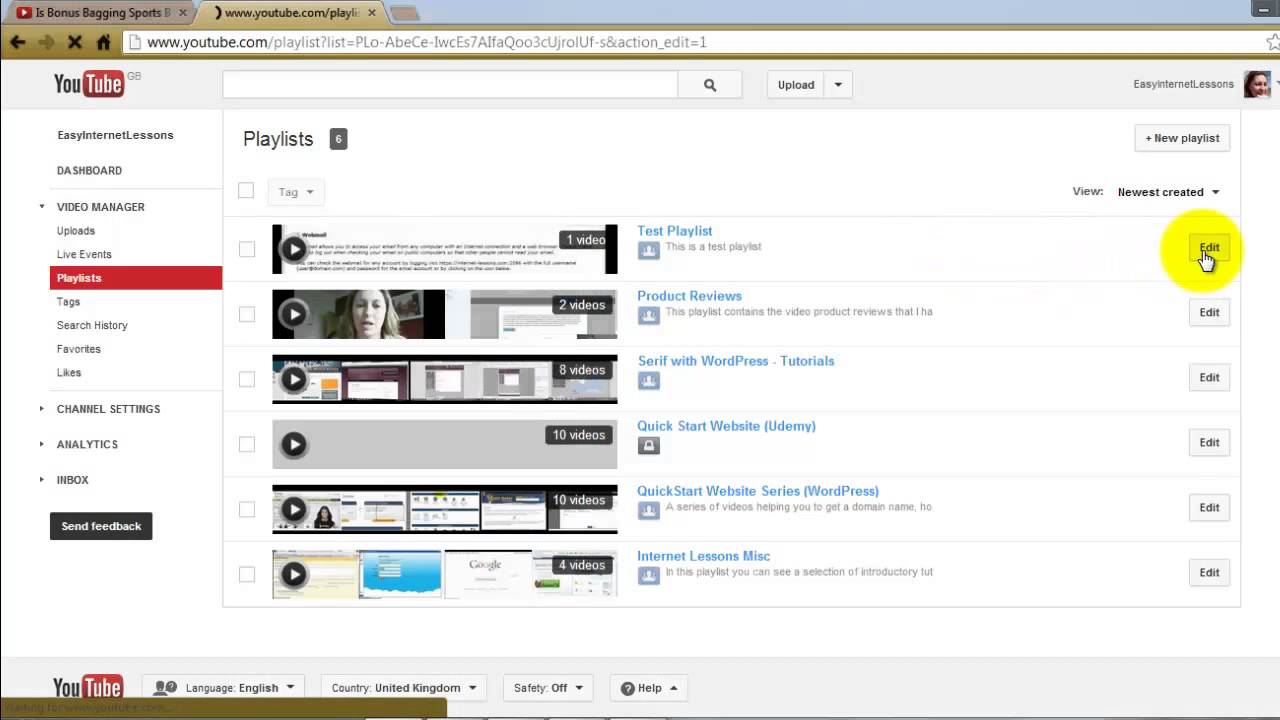Click the footer YouTube logo
1280x720 pixels.
click(88, 687)
